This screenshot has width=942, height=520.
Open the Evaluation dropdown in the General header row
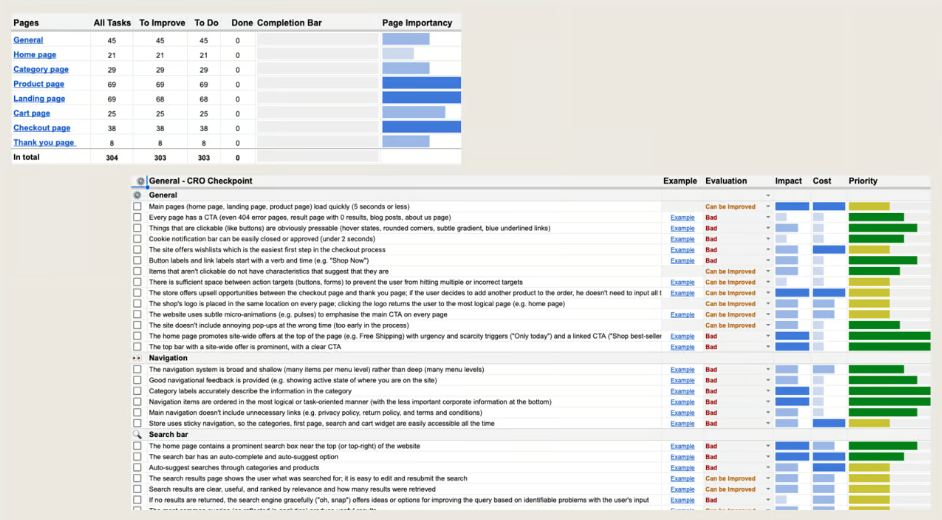coord(768,195)
